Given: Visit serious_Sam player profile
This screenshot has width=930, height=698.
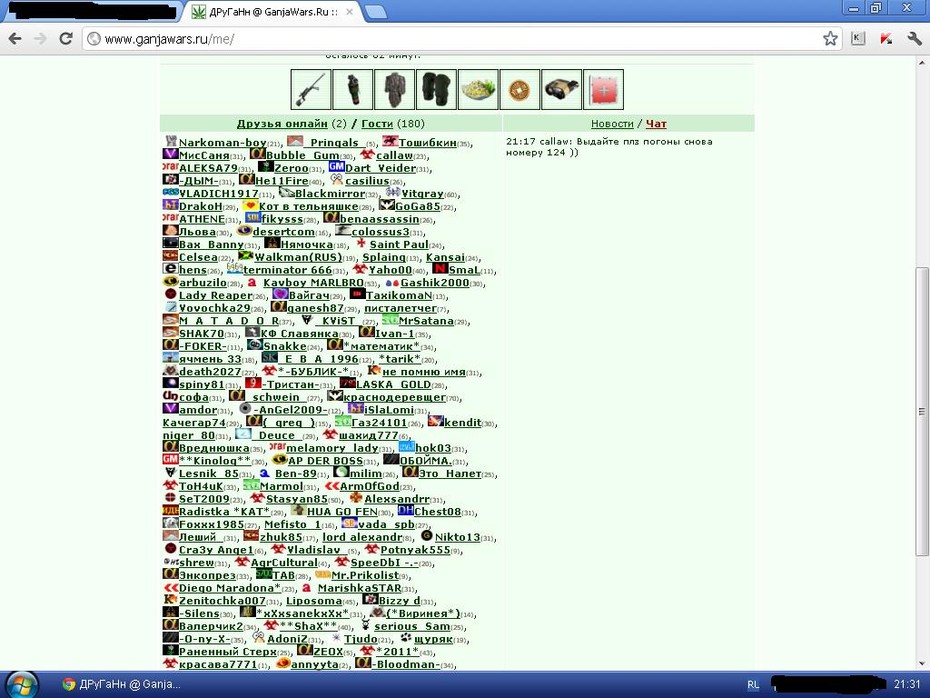Looking at the screenshot, I should pyautogui.click(x=412, y=626).
